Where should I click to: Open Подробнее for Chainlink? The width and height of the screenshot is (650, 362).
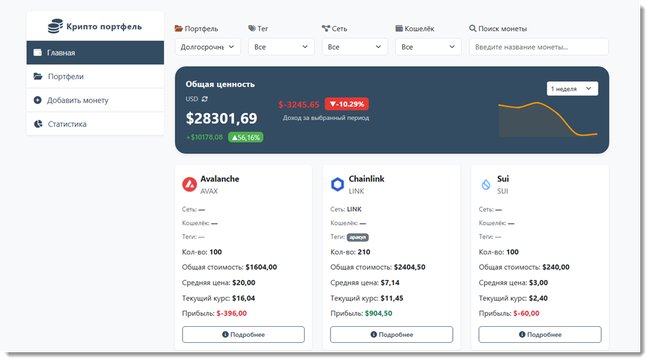391,335
